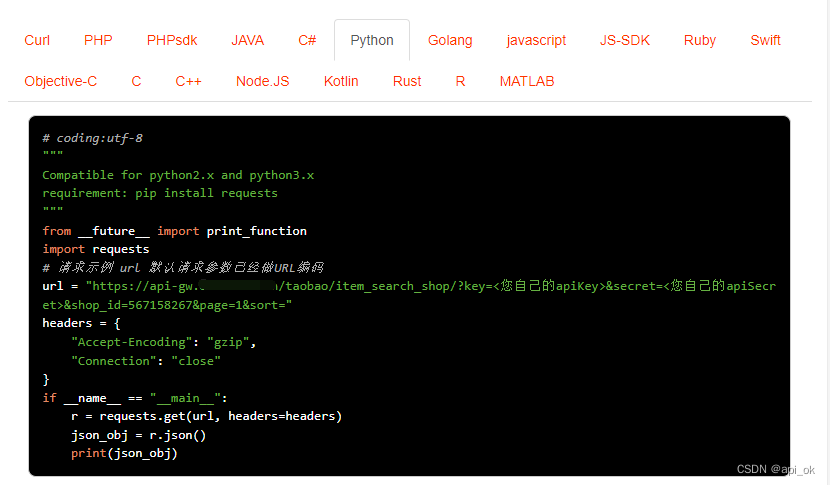Show the Ruby code example
This screenshot has width=830, height=485.
[700, 40]
